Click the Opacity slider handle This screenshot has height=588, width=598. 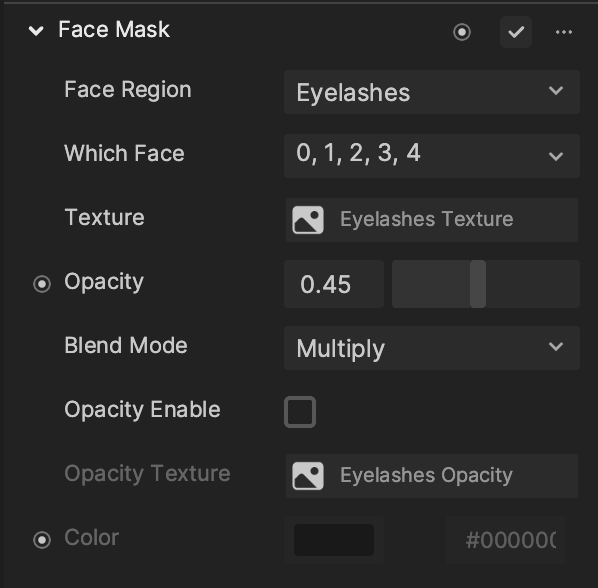tap(478, 284)
